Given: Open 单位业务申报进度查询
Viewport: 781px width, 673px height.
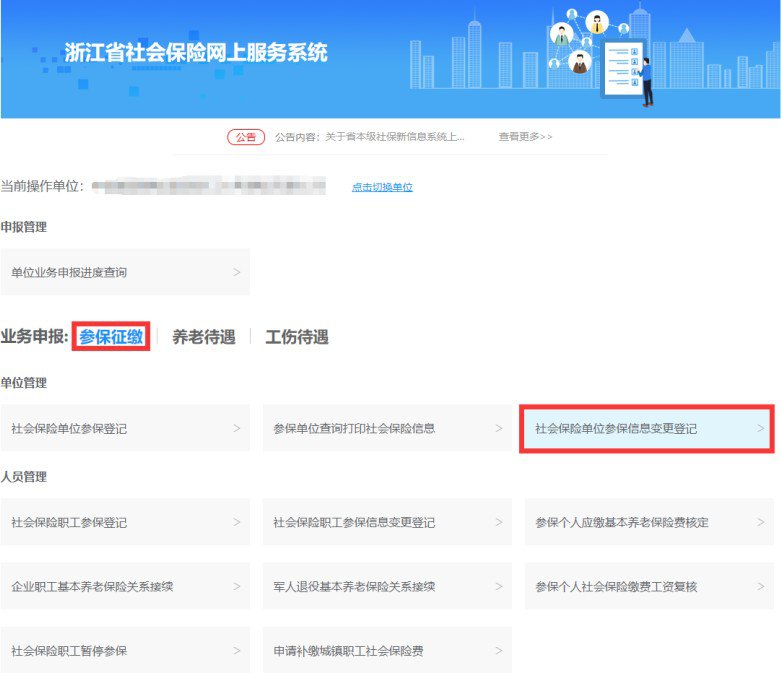Looking at the screenshot, I should [125, 272].
